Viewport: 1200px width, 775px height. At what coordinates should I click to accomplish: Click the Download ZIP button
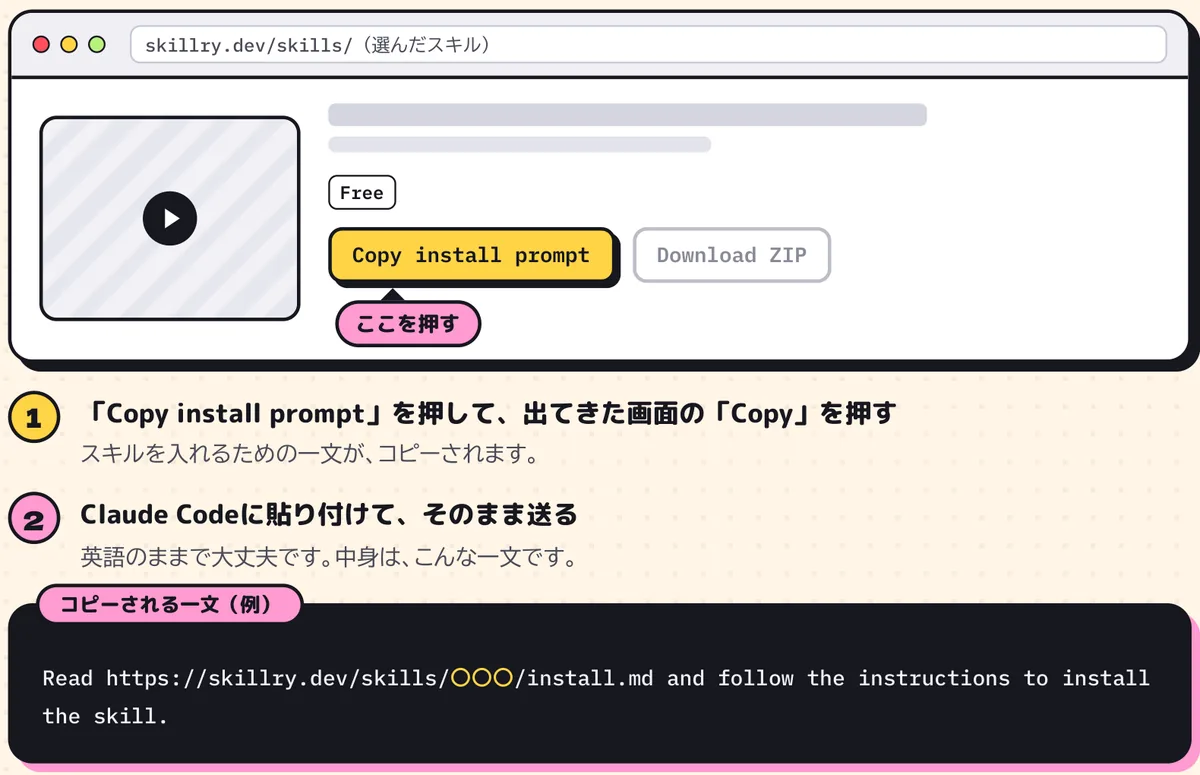(x=732, y=255)
